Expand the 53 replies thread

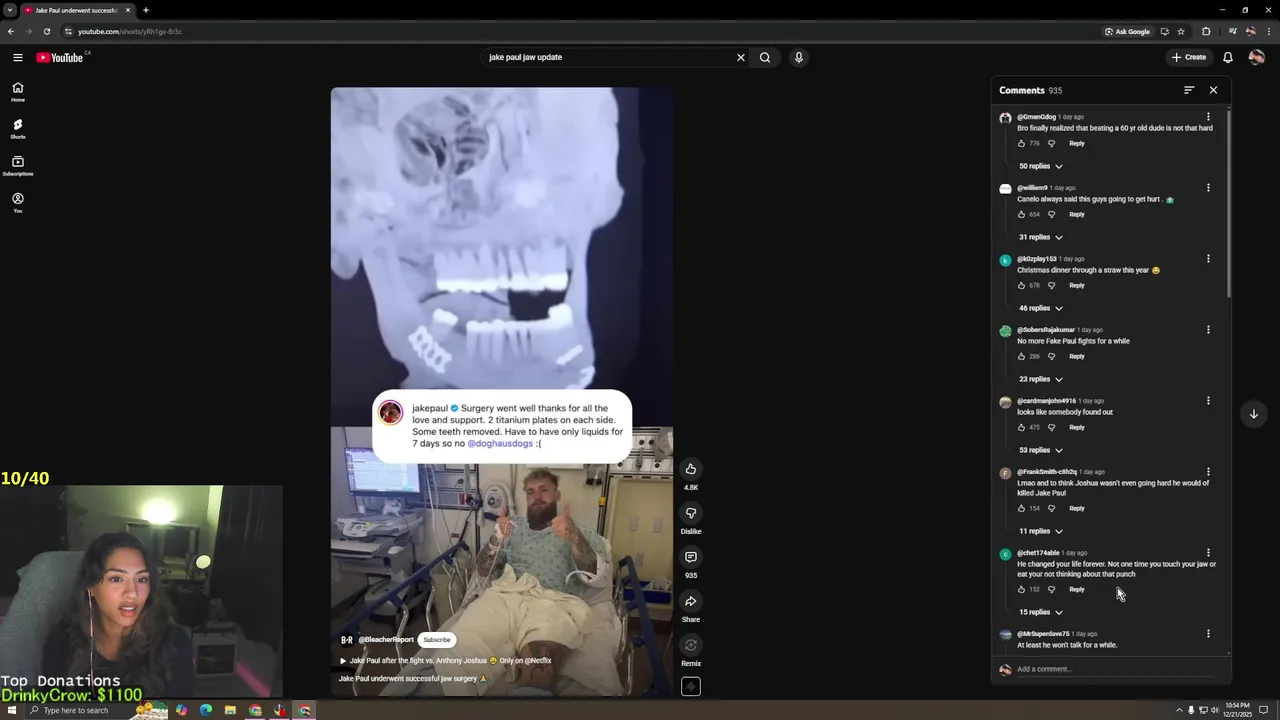[1041, 450]
